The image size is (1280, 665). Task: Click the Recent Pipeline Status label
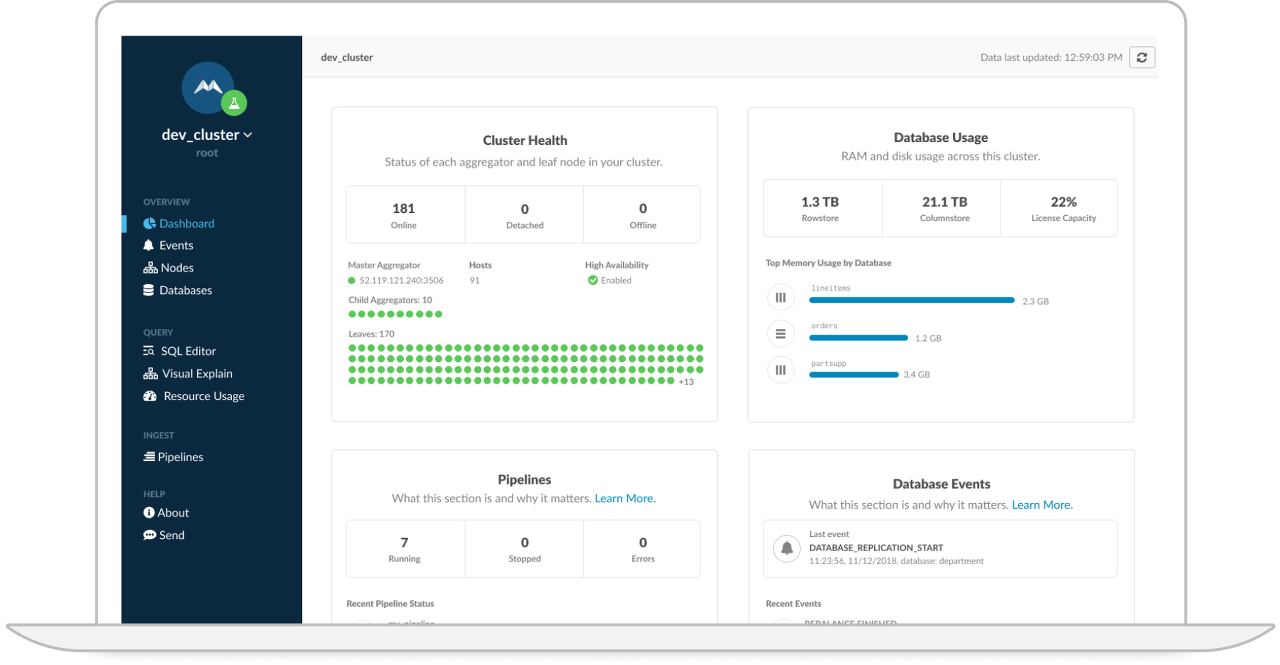[x=390, y=604]
